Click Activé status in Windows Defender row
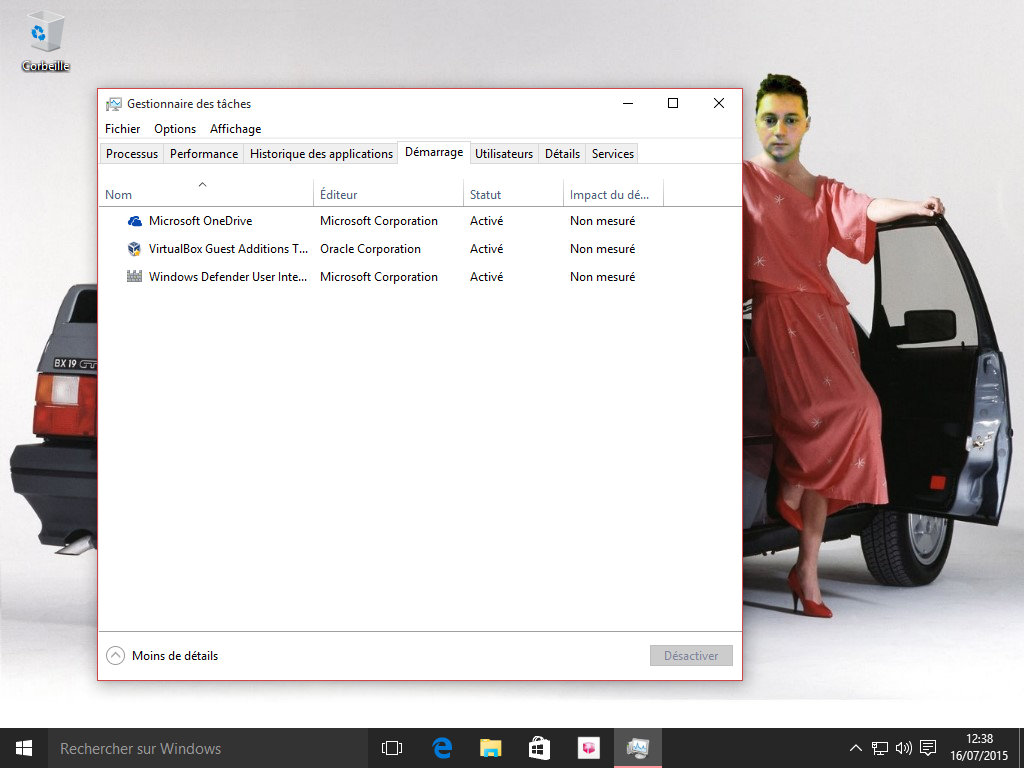1024x768 pixels. point(487,277)
